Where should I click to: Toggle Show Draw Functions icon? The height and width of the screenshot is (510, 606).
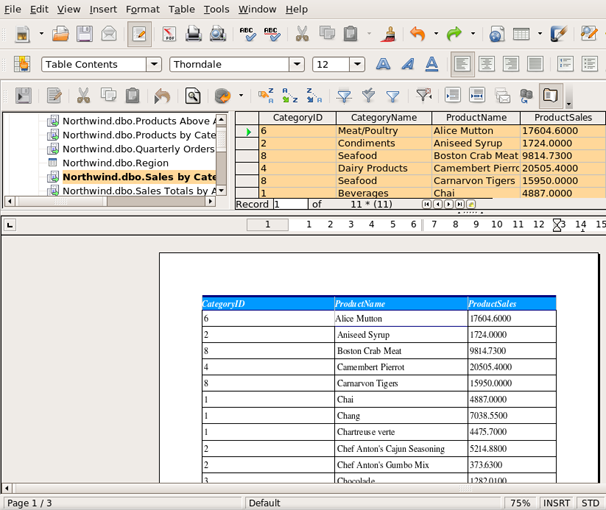[x=558, y=34]
